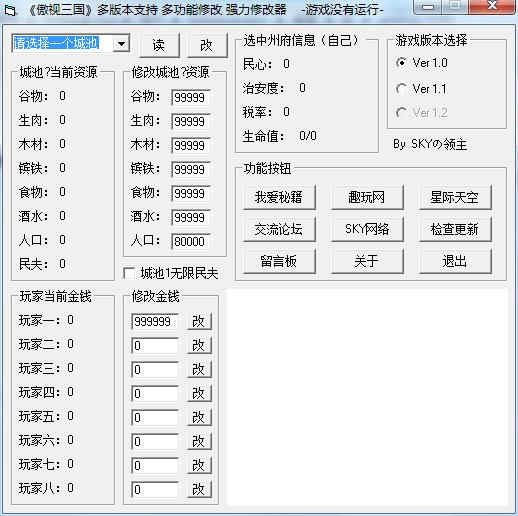The height and width of the screenshot is (516, 518).
Task: Click the application icon in title bar
Action: click(10, 10)
